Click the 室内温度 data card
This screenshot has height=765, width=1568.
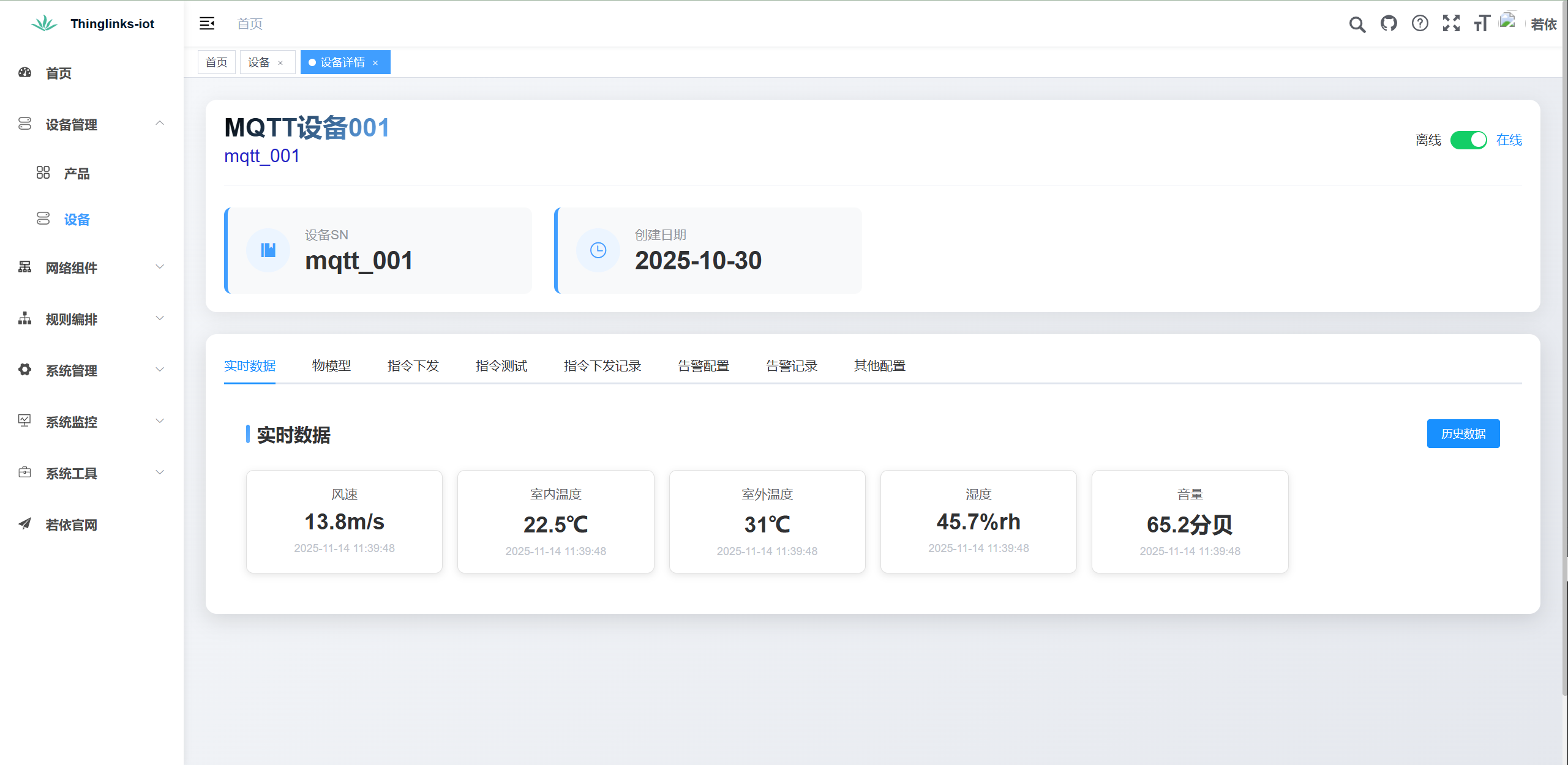tap(555, 522)
